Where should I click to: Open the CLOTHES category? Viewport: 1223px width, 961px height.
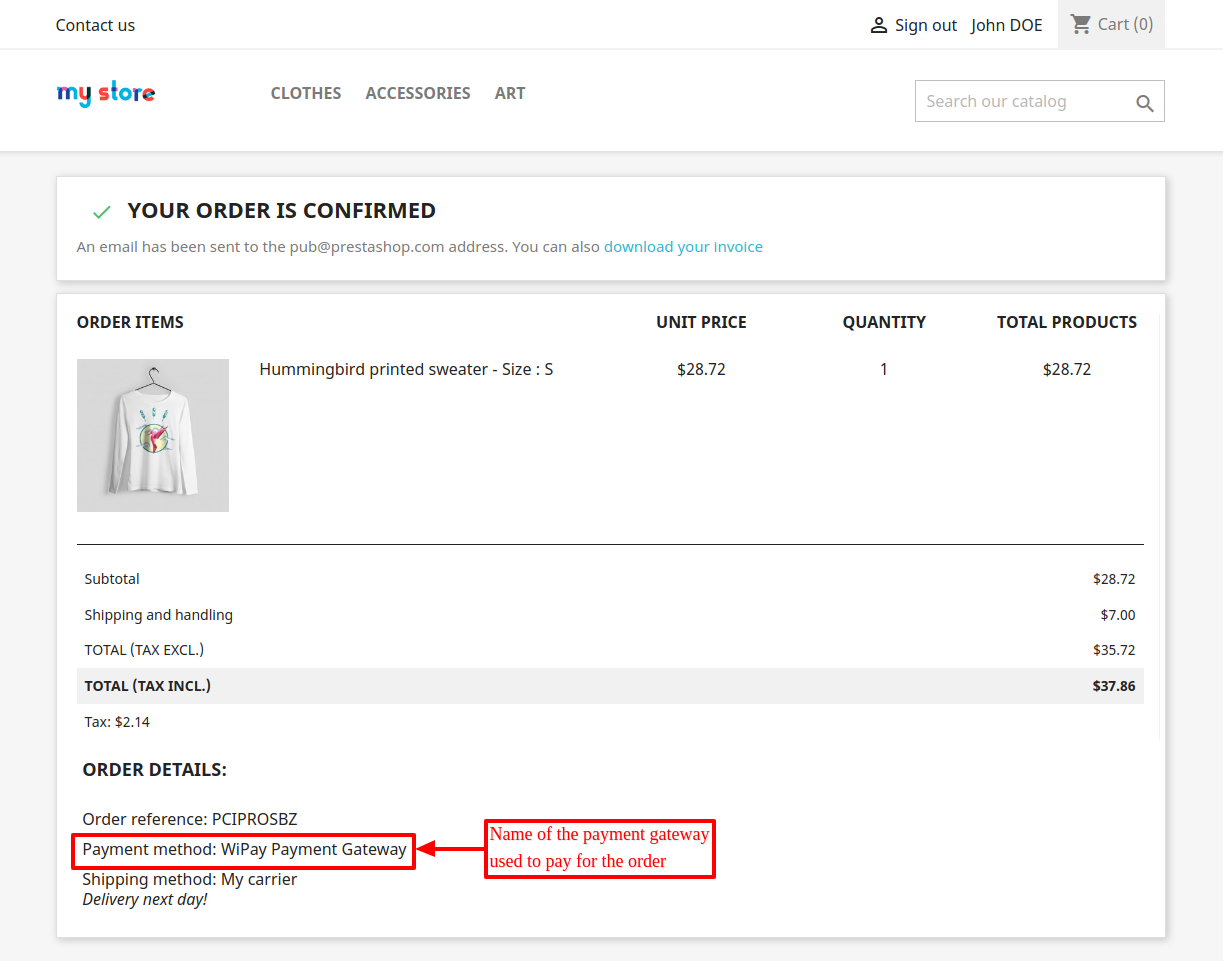tap(305, 92)
